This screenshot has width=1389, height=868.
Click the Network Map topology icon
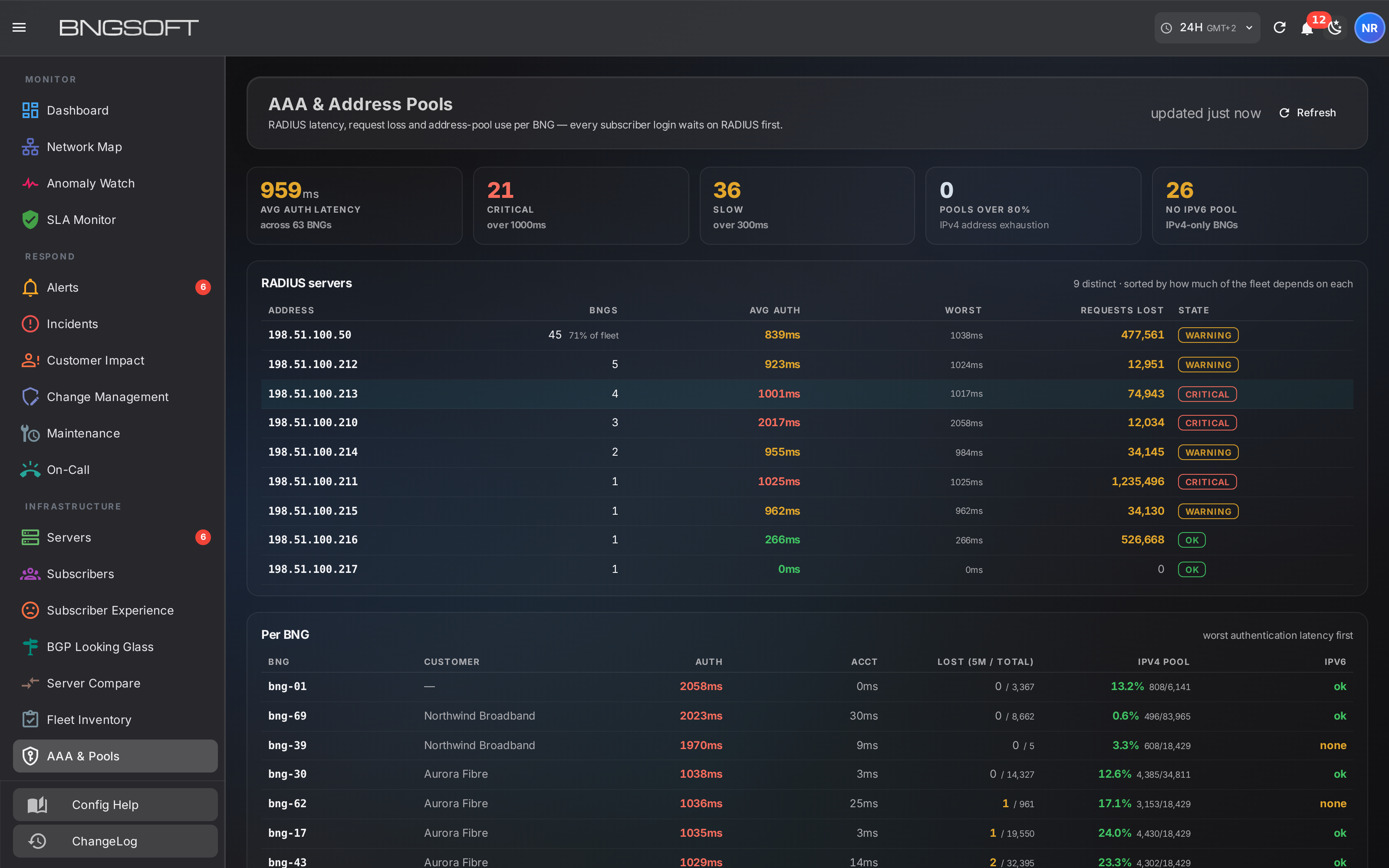(30, 147)
